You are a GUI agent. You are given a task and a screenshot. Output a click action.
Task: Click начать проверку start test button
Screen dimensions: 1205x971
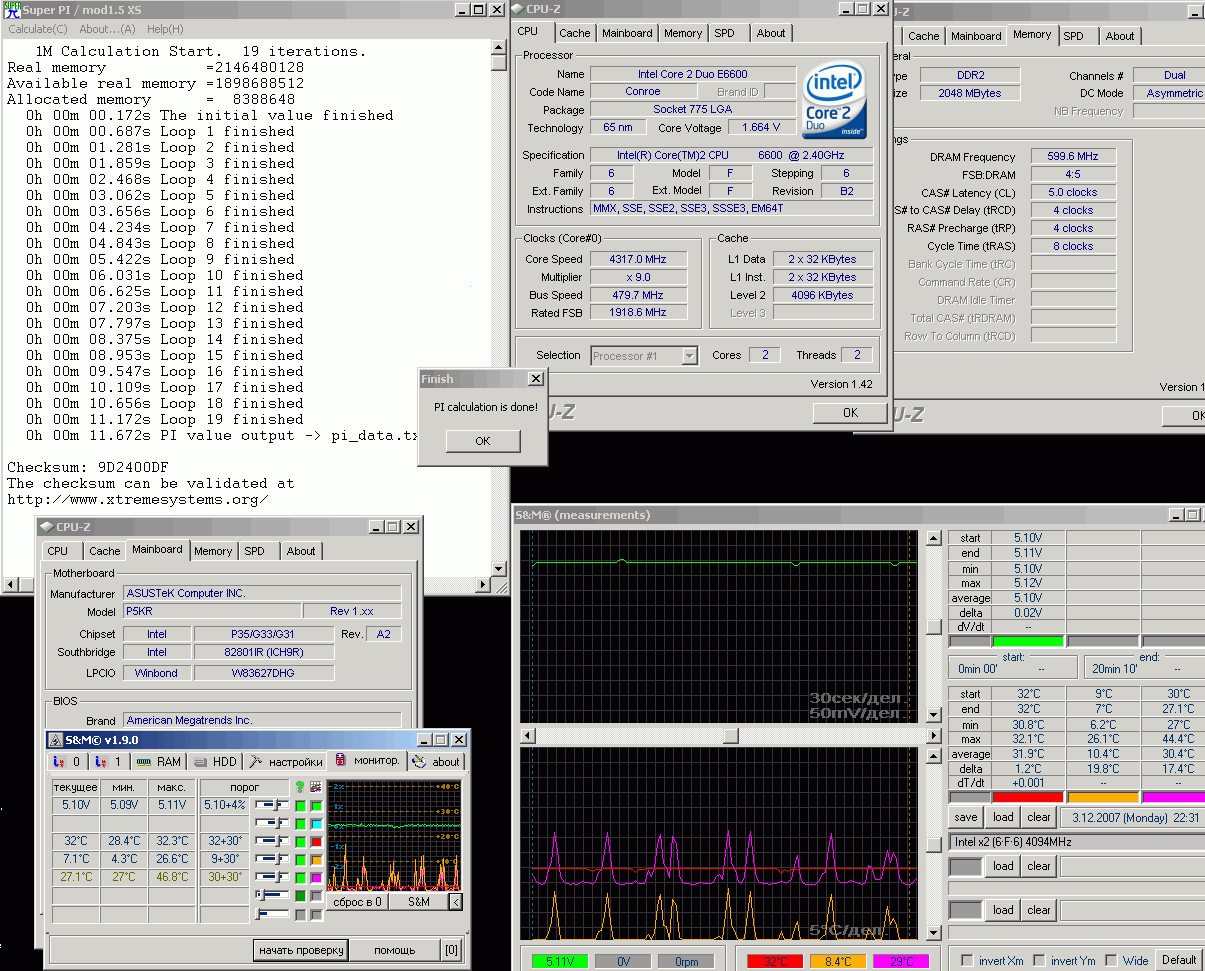(x=301, y=949)
